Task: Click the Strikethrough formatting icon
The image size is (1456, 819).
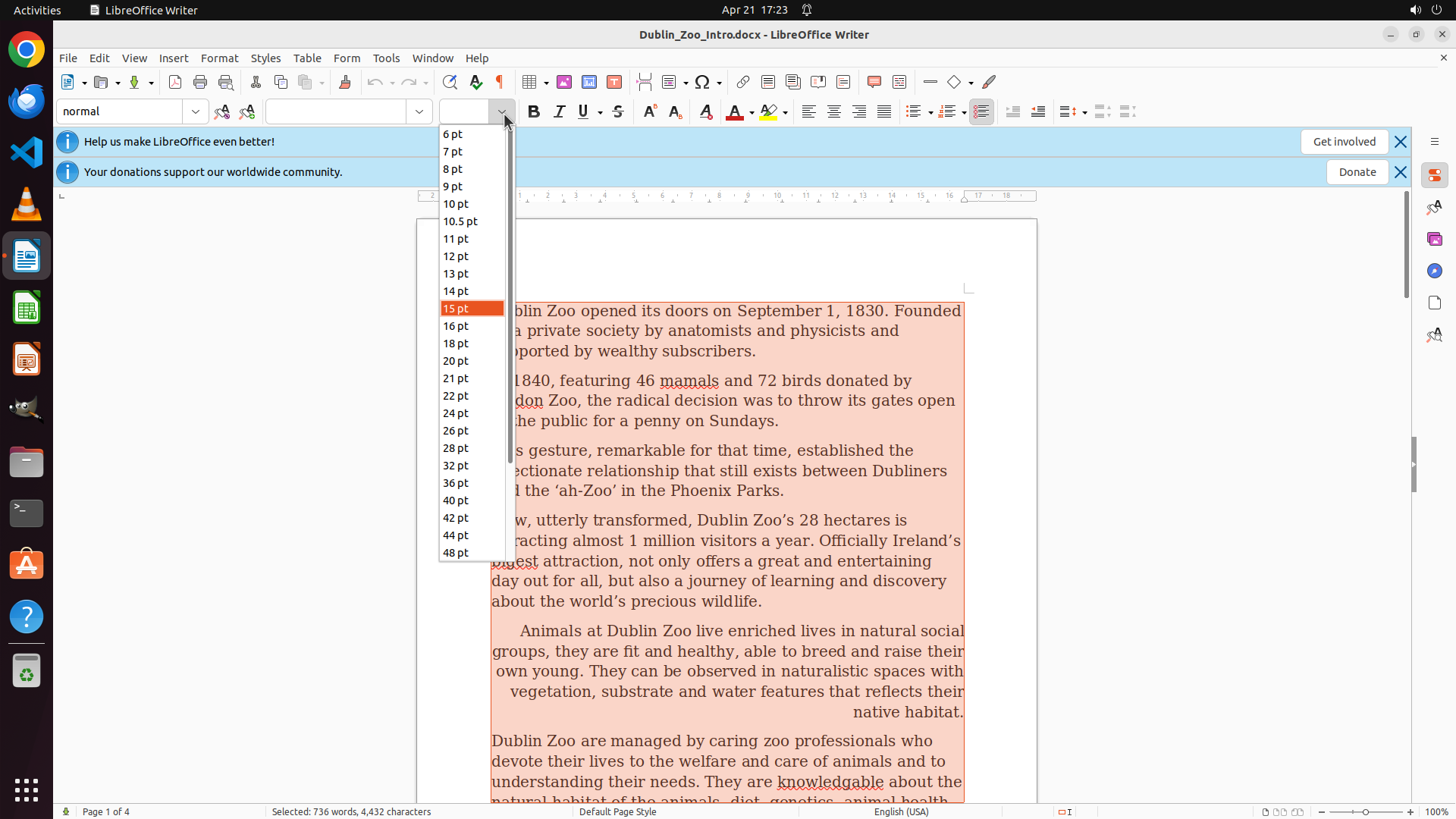Action: click(x=618, y=111)
